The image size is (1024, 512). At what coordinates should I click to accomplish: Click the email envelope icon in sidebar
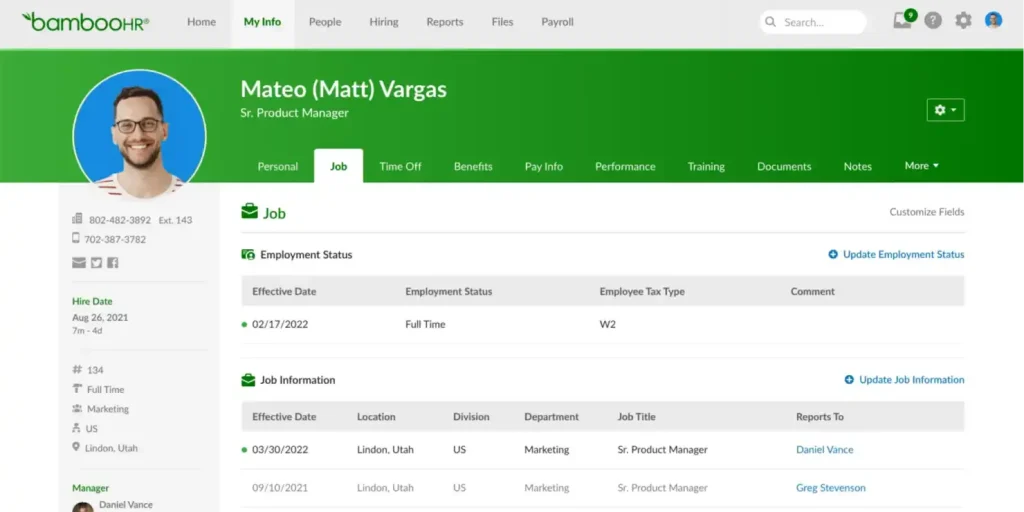point(78,263)
